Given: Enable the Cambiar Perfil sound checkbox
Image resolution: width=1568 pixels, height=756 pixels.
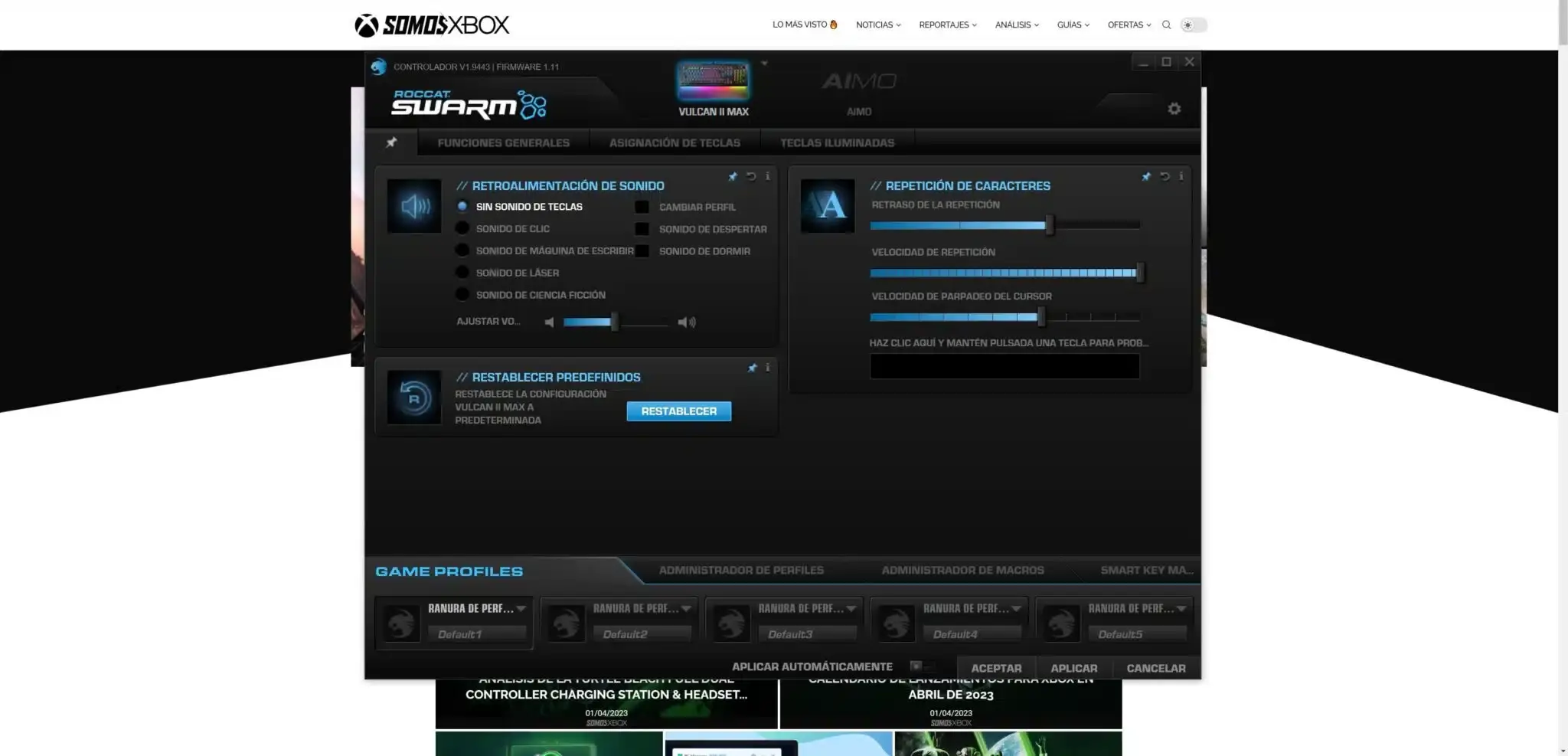Looking at the screenshot, I should pos(642,207).
